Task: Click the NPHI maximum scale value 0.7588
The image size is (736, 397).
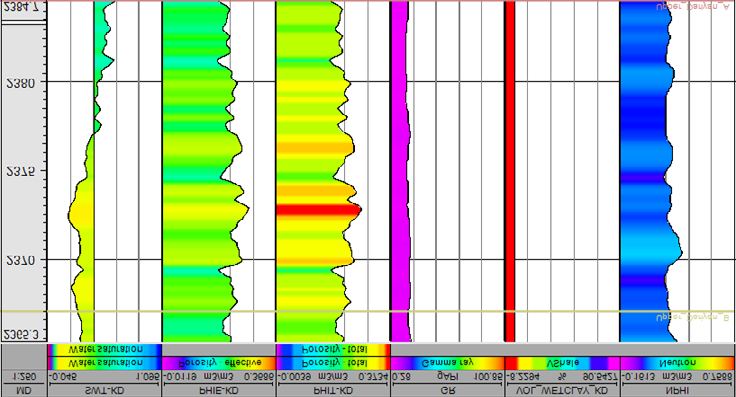Action: [717, 377]
